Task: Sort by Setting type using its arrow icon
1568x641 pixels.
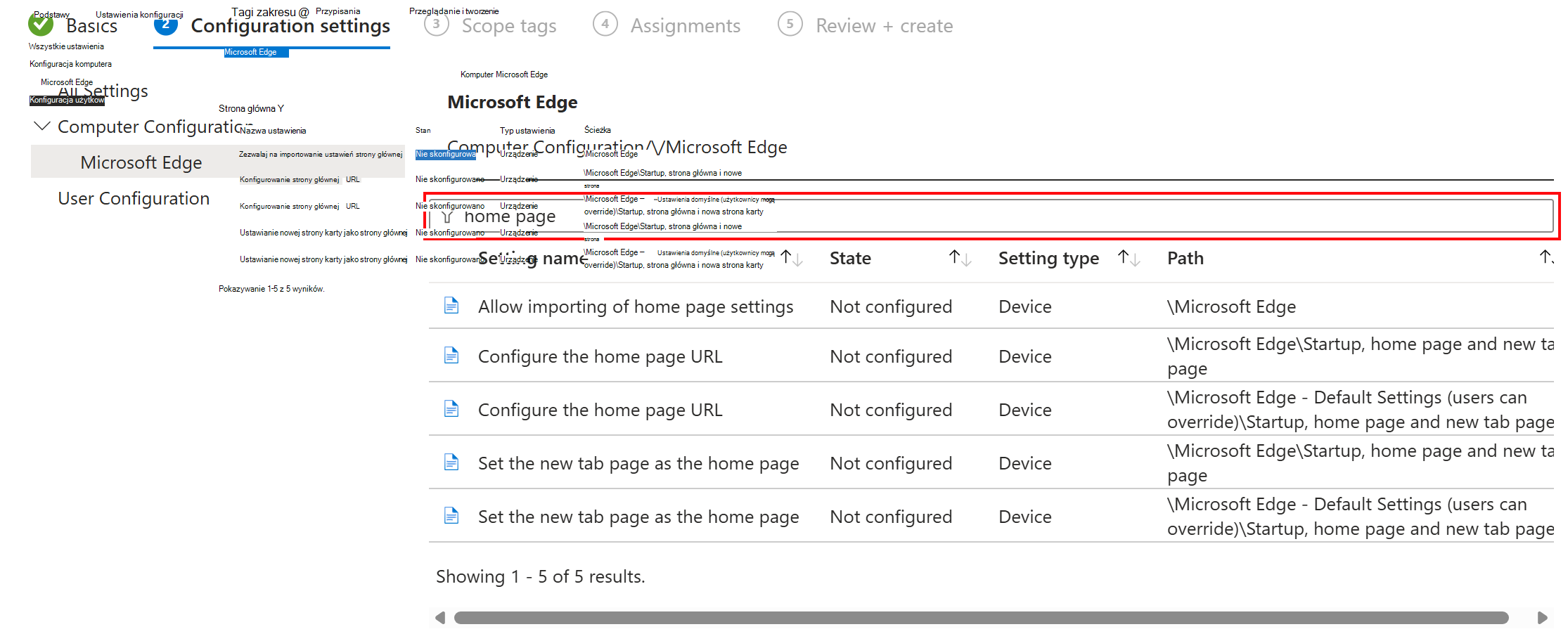Action: coord(1129,258)
